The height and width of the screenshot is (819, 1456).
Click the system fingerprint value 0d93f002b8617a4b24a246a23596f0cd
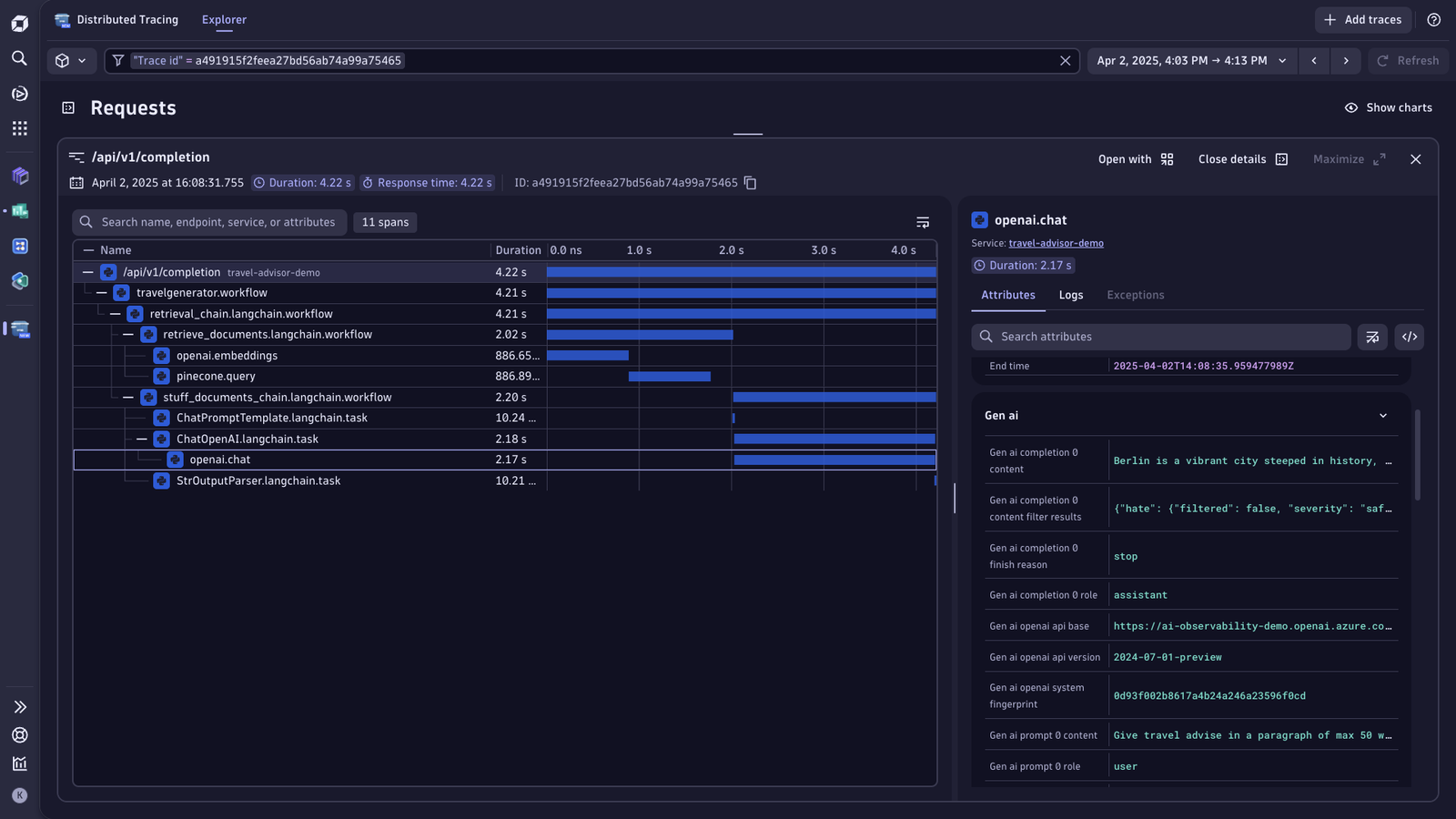tap(1209, 696)
